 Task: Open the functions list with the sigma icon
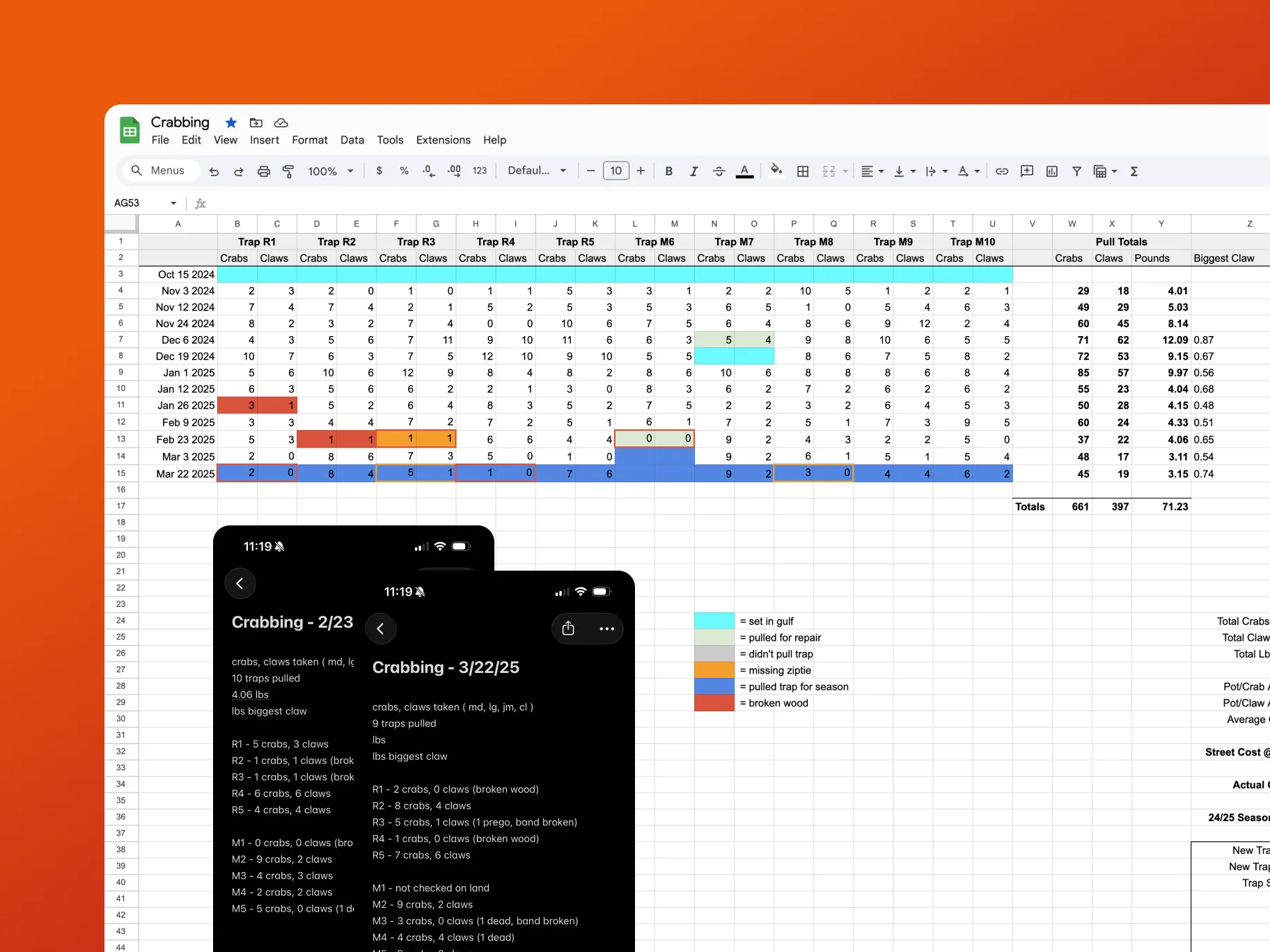tap(1135, 171)
